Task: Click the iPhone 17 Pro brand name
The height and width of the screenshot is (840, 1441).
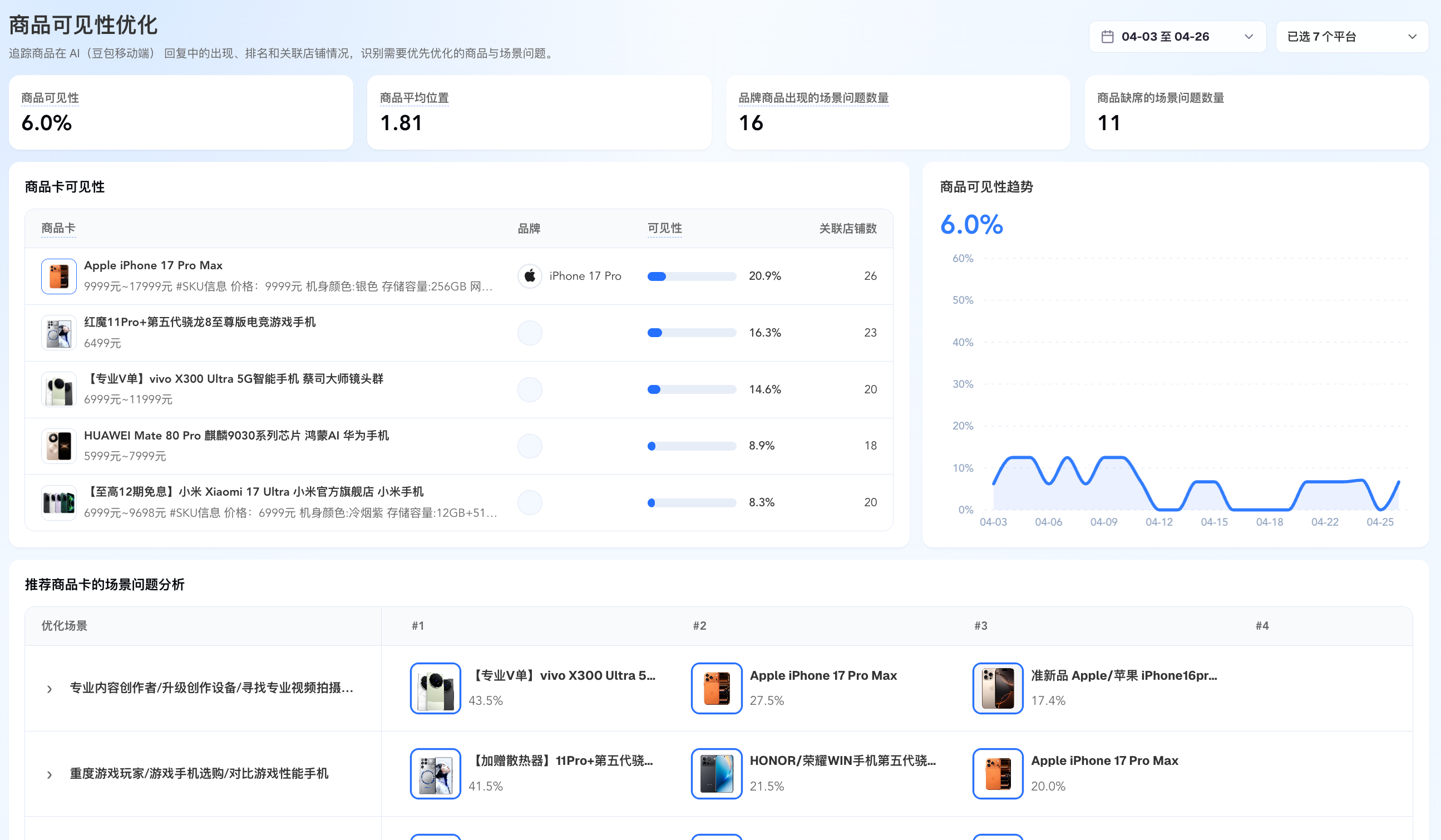Action: pyautogui.click(x=585, y=276)
